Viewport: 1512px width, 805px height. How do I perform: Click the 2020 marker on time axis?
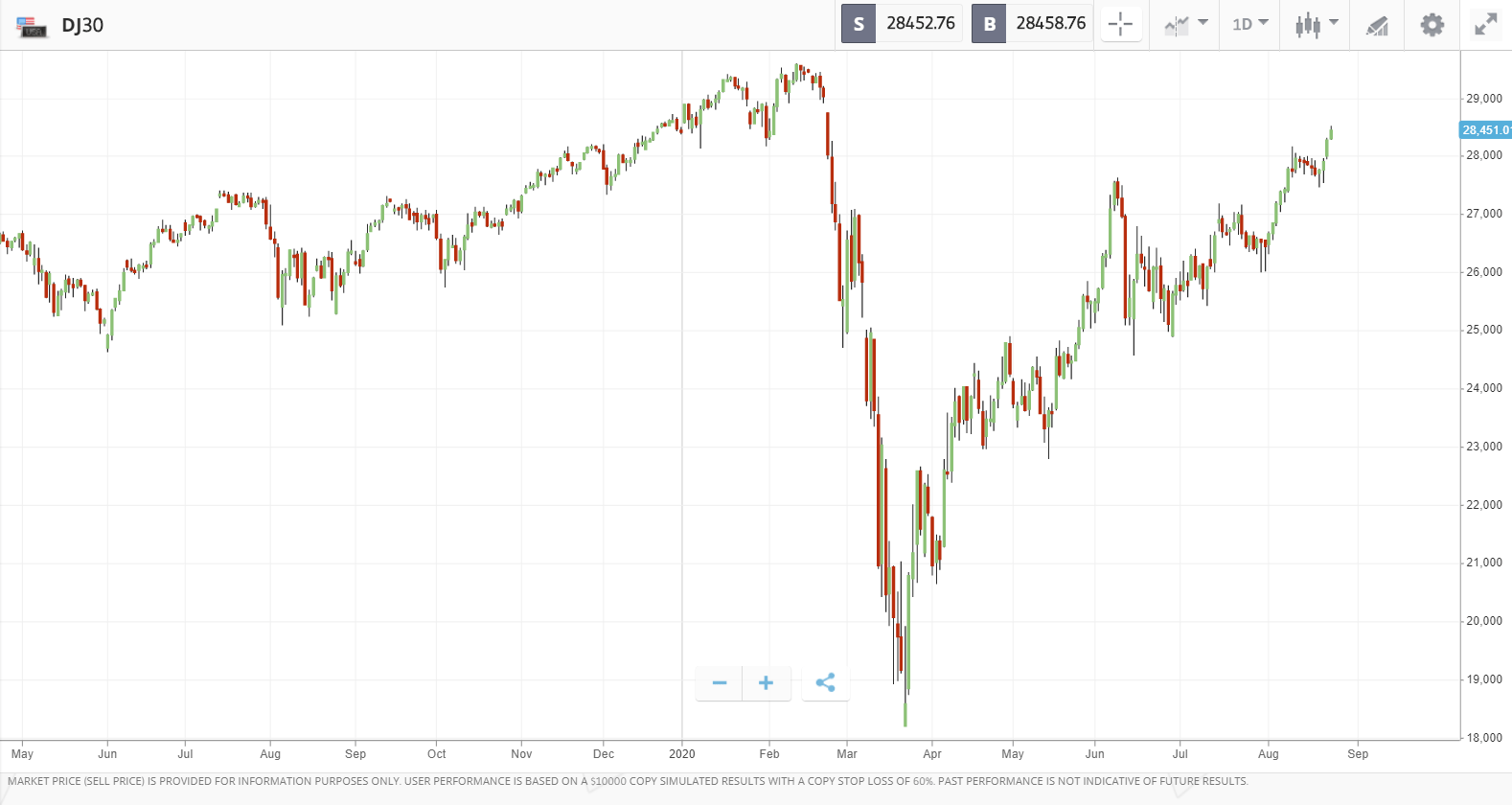pyautogui.click(x=682, y=754)
